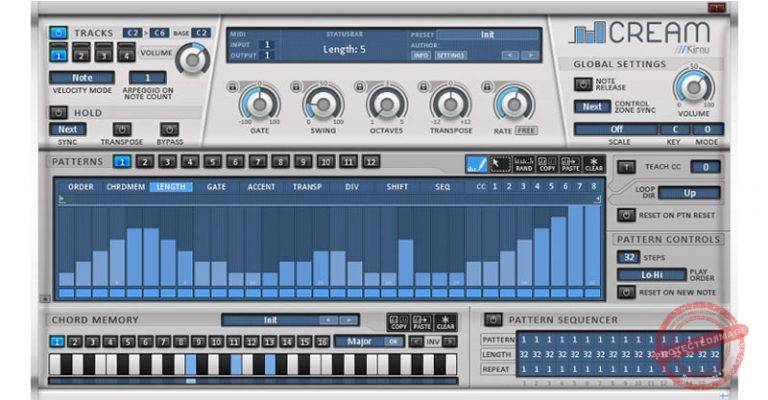Go to next Chord Memory preset

348,320
